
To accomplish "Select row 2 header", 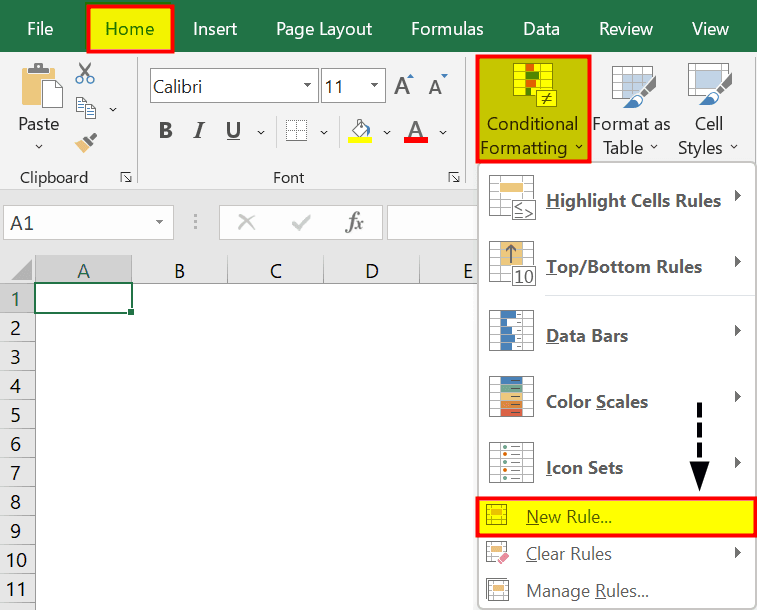I will tap(17, 328).
